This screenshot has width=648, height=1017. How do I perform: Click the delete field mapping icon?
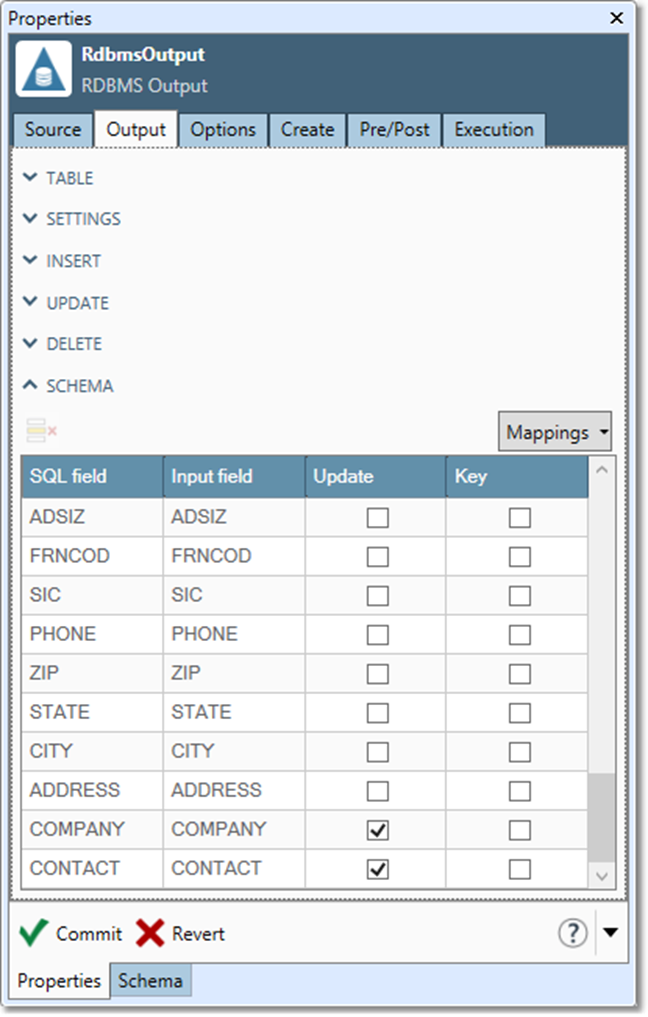coord(40,431)
